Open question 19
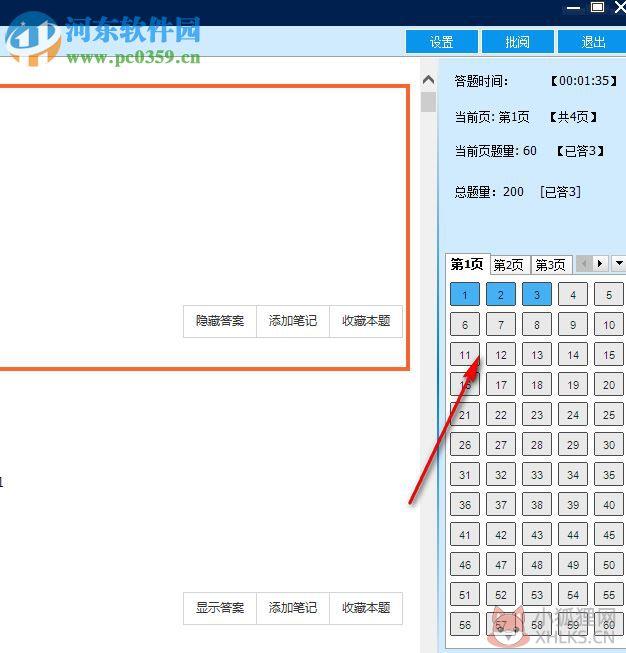This screenshot has height=653, width=626. tap(573, 385)
